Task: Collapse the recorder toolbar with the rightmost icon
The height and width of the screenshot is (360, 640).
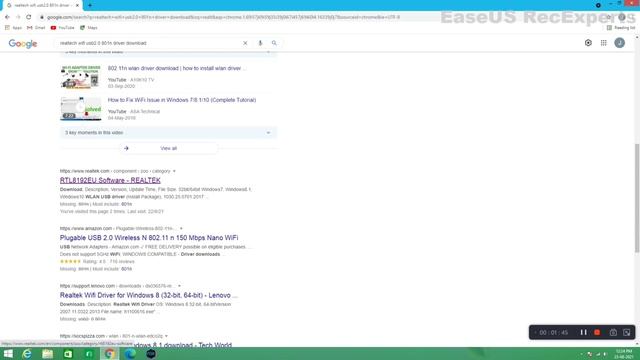Action: (627, 332)
